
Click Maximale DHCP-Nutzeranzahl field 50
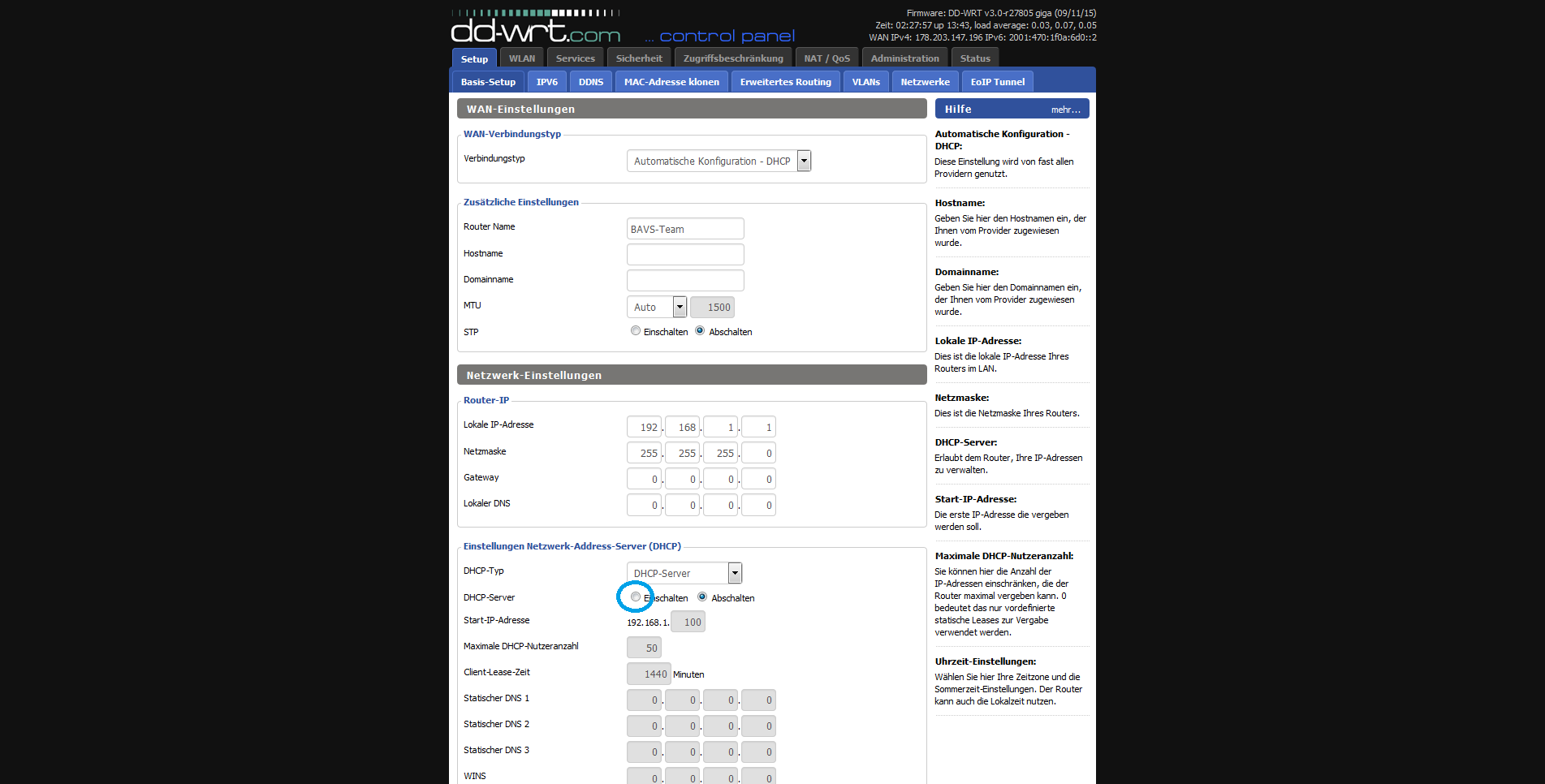pyautogui.click(x=645, y=648)
